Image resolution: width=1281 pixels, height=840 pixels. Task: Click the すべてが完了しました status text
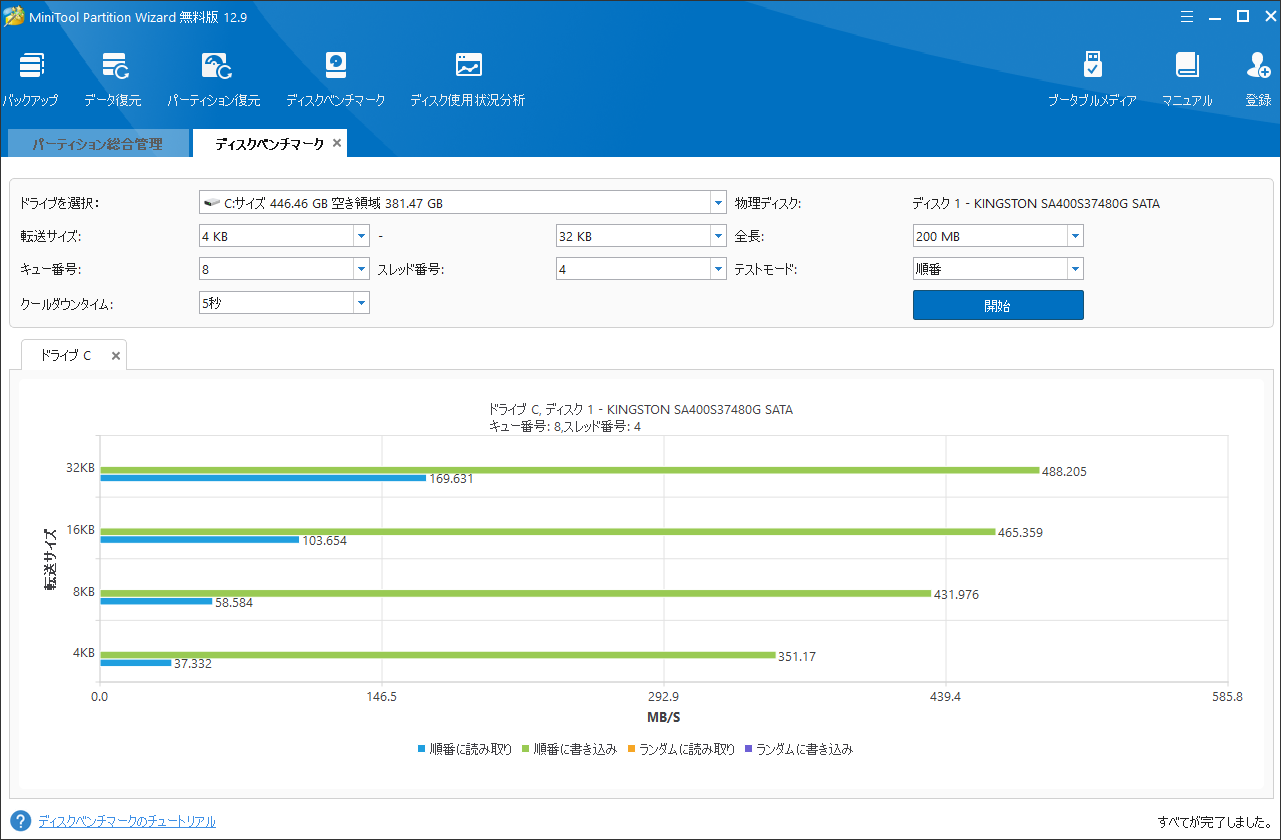click(1214, 822)
